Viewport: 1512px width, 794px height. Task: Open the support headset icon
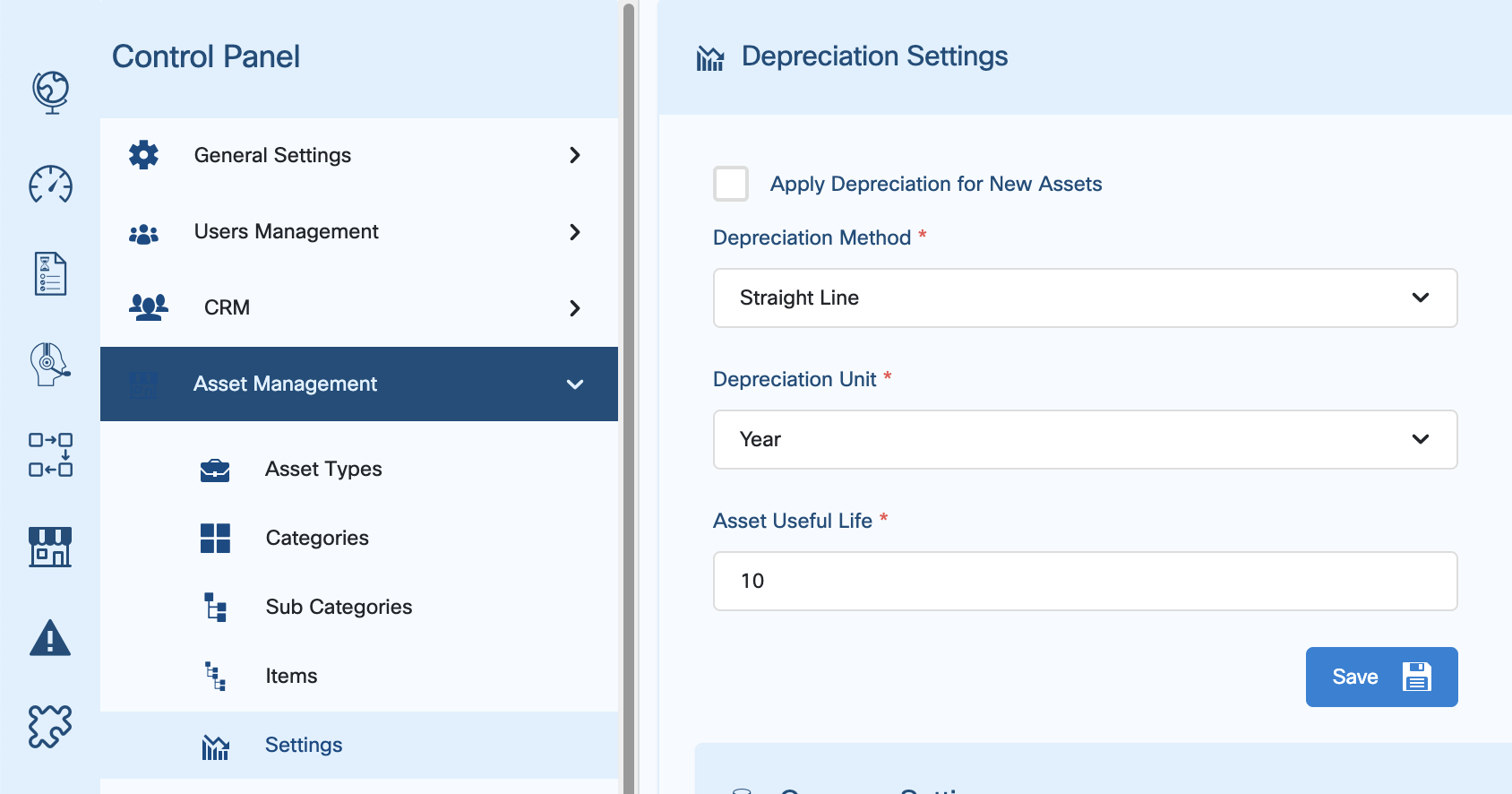pyautogui.click(x=50, y=365)
